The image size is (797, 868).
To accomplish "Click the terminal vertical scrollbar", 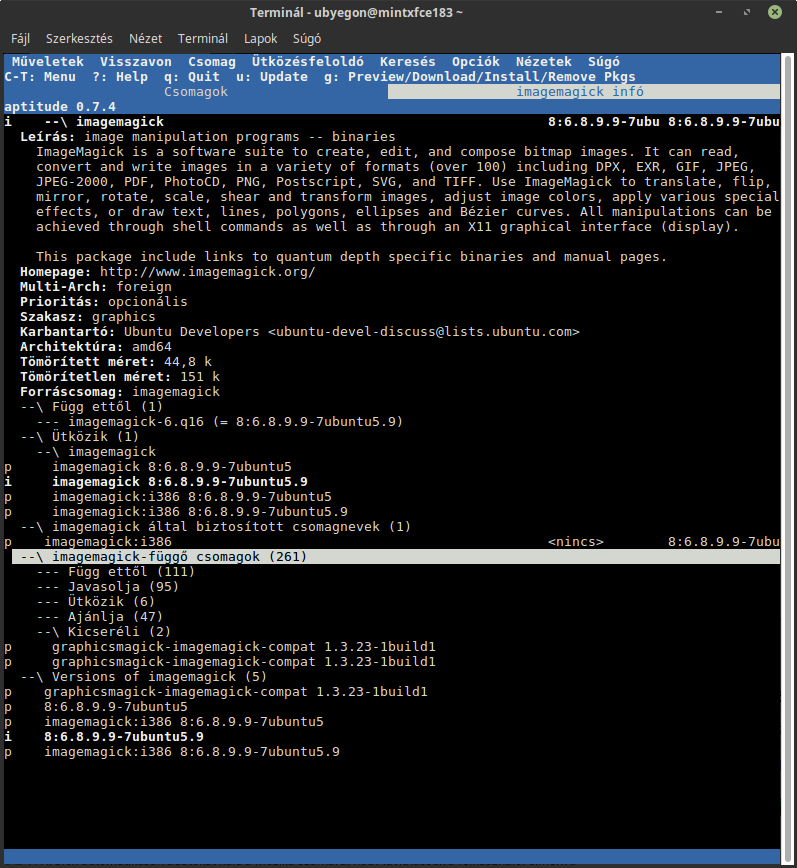I will pos(788,459).
